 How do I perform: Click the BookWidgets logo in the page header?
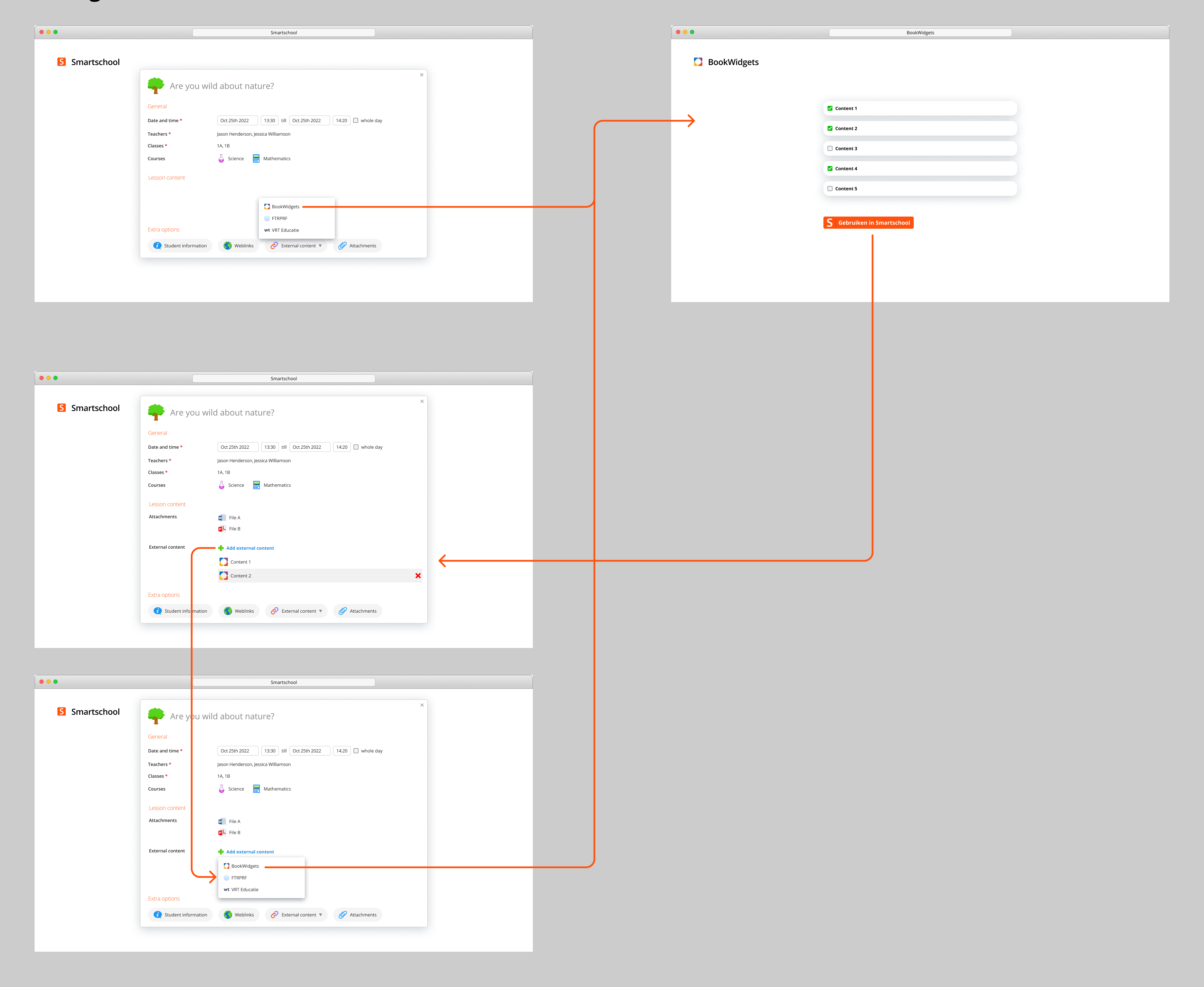coord(698,62)
